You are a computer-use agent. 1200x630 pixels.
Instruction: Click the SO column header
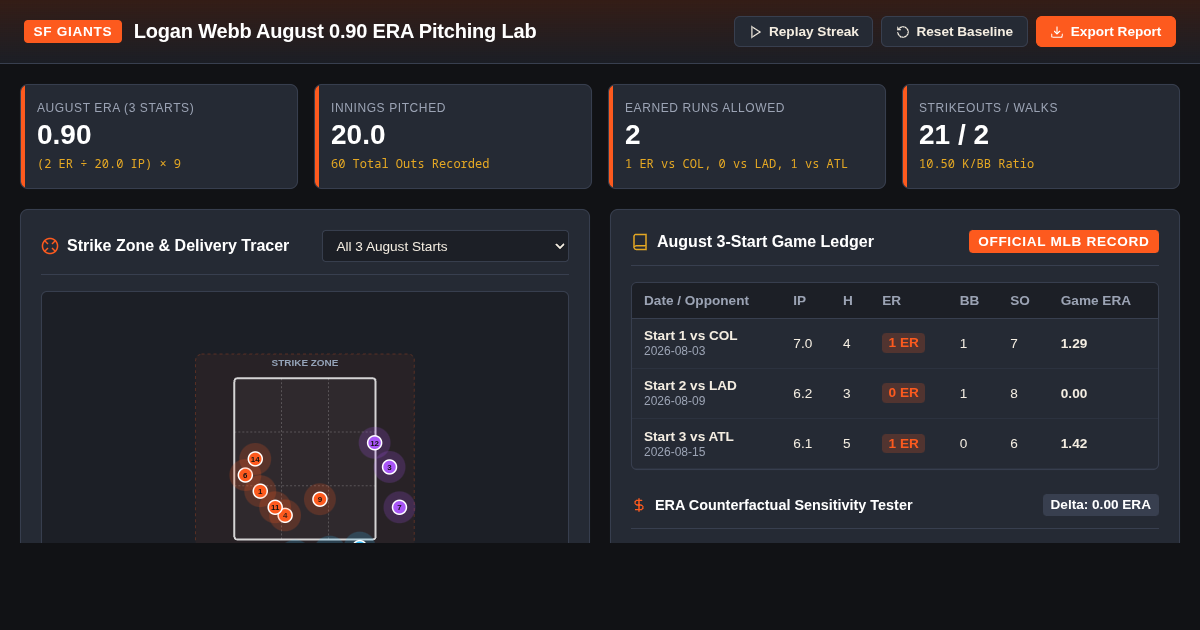[x=1020, y=301]
